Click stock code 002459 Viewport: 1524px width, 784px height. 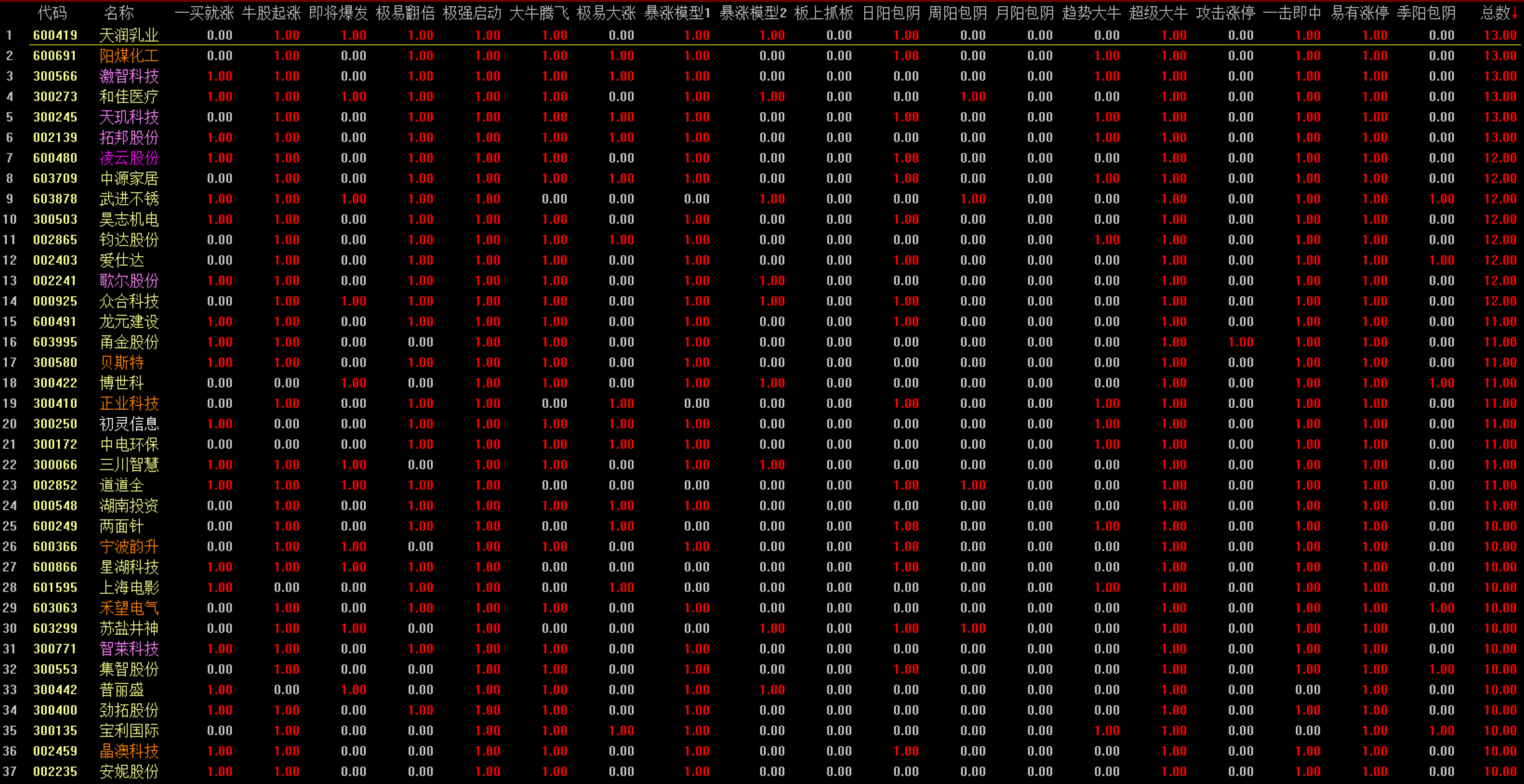[x=55, y=751]
